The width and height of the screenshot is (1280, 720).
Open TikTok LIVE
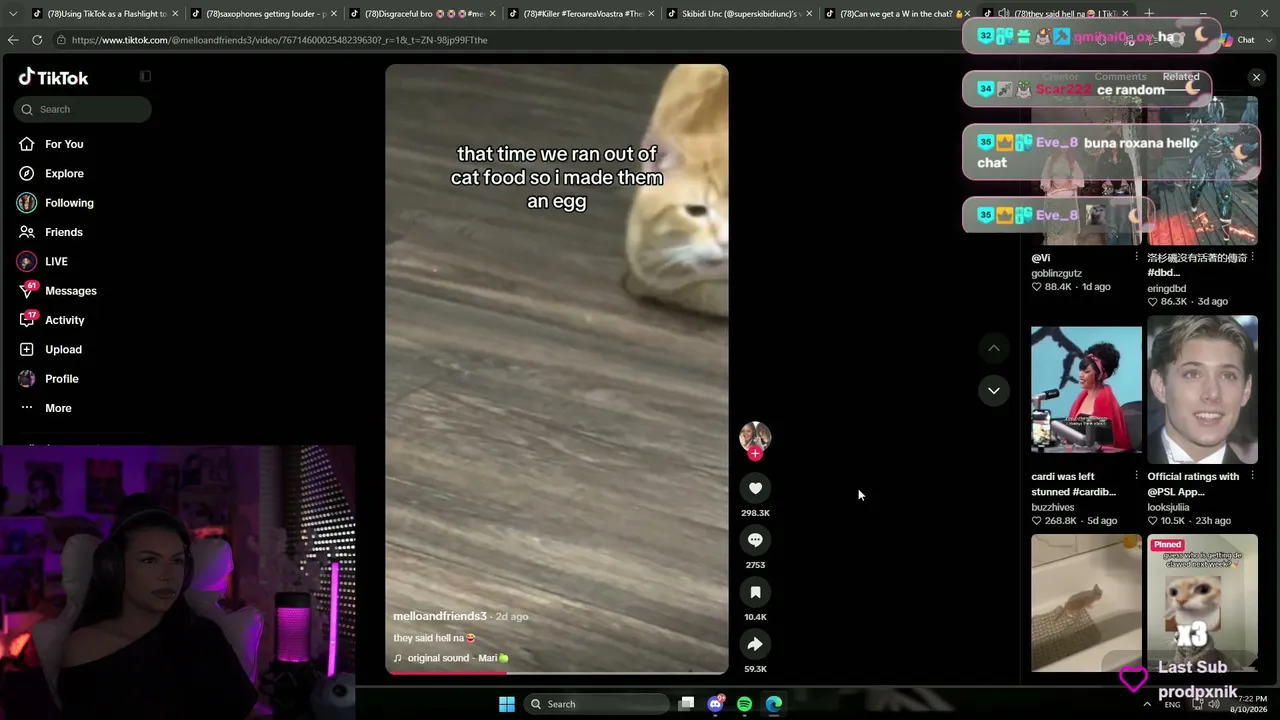tap(56, 261)
